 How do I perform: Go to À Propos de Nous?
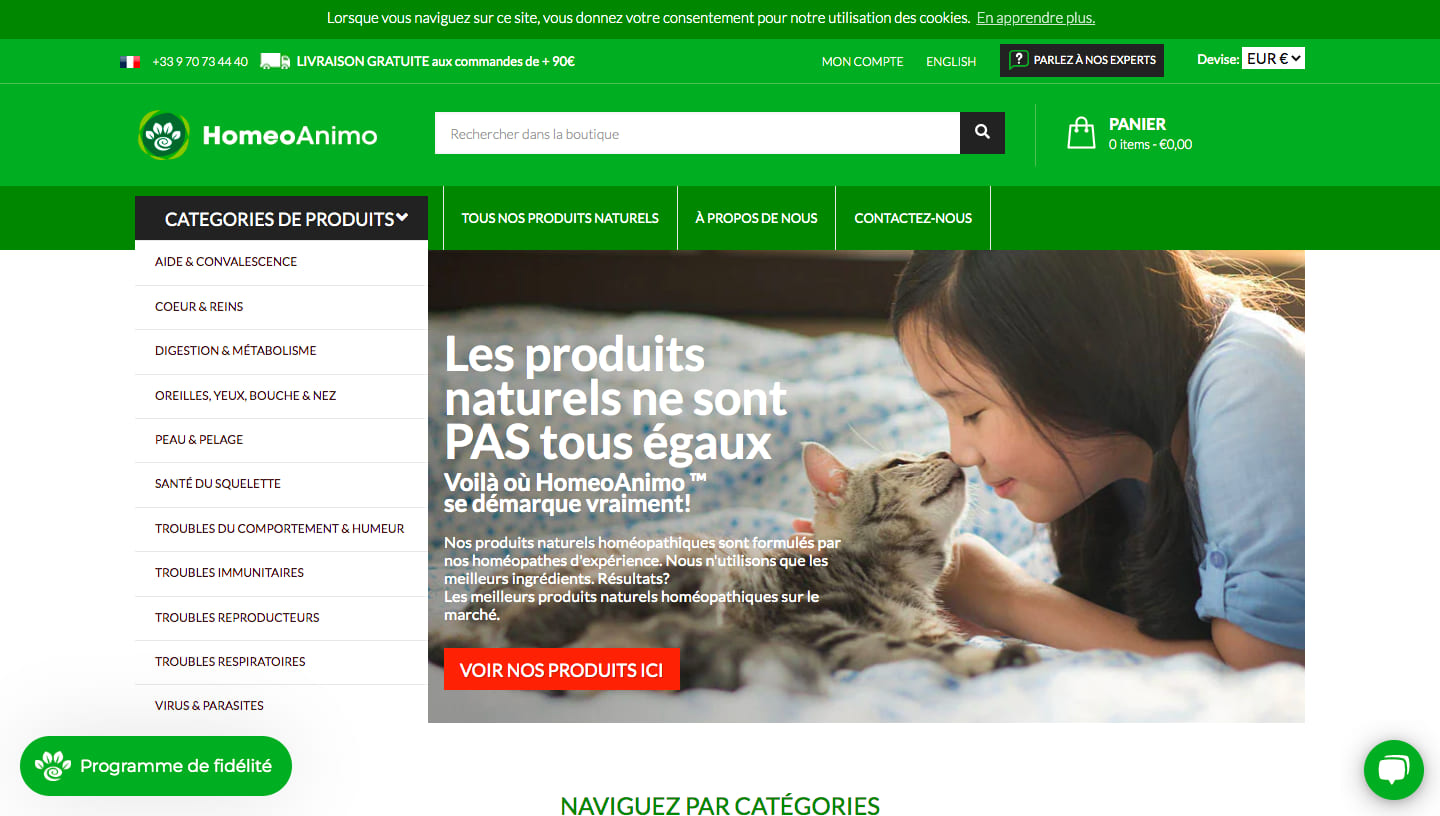(x=756, y=218)
